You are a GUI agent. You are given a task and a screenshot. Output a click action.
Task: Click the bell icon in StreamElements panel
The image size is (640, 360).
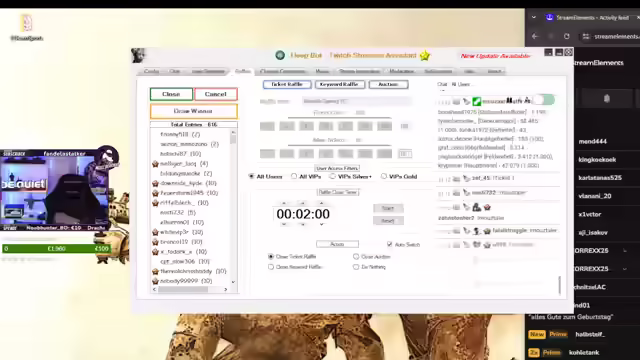[607, 98]
